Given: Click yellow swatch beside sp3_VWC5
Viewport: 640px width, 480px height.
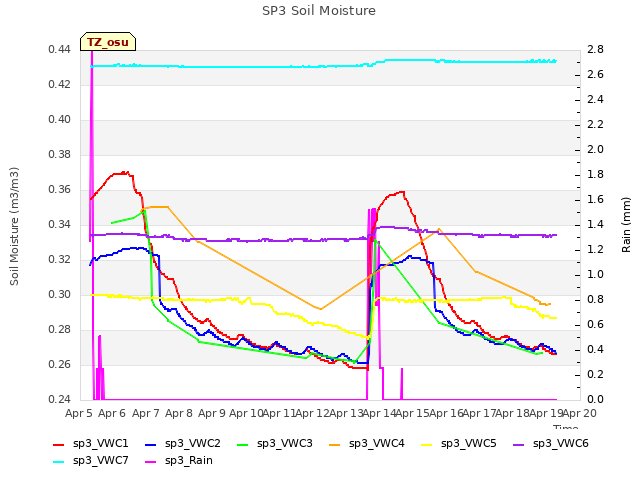Looking at the screenshot, I should click(427, 444).
